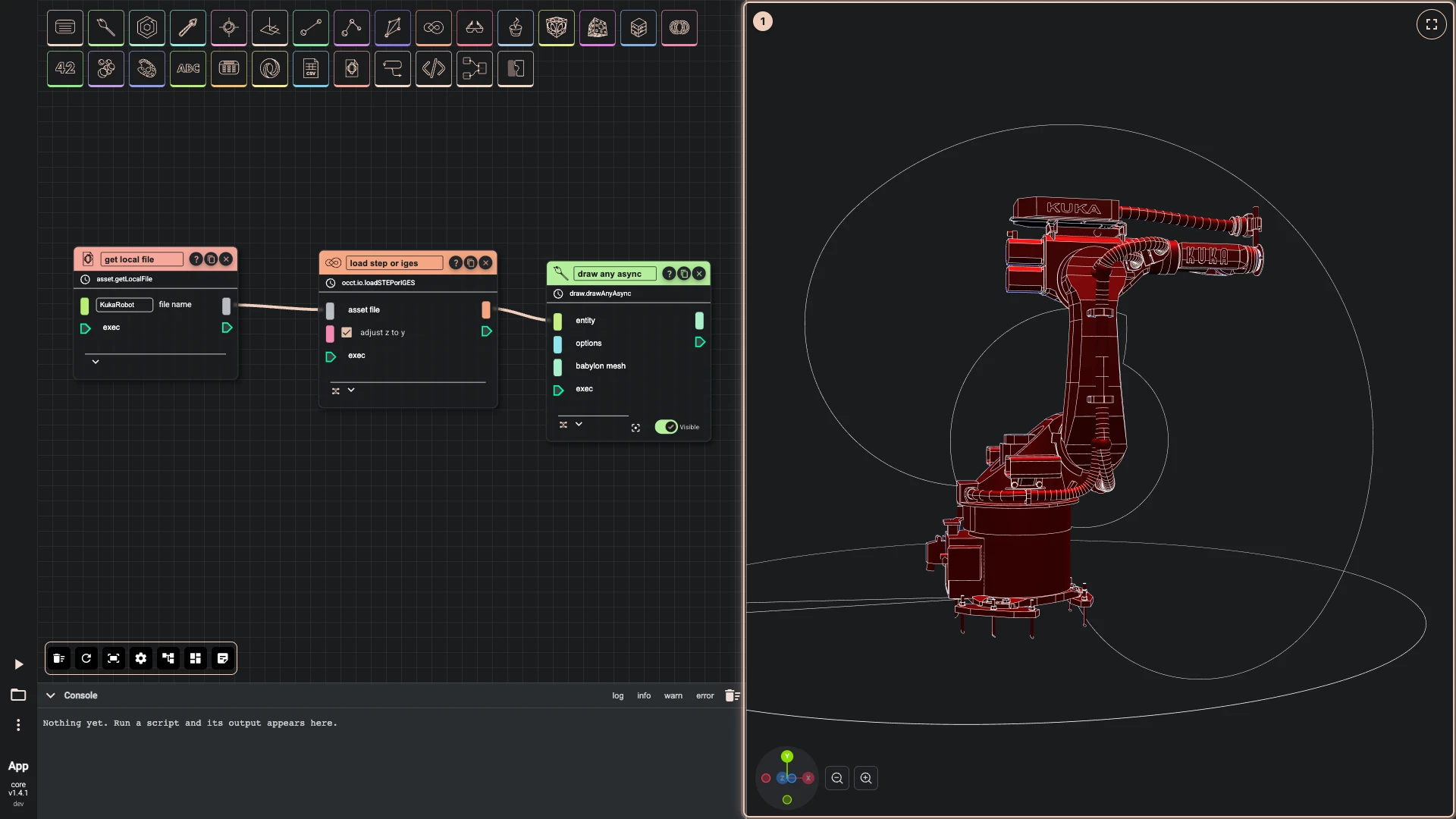Screen dimensions: 1456x819
Task: Filter console by info
Action: (644, 695)
